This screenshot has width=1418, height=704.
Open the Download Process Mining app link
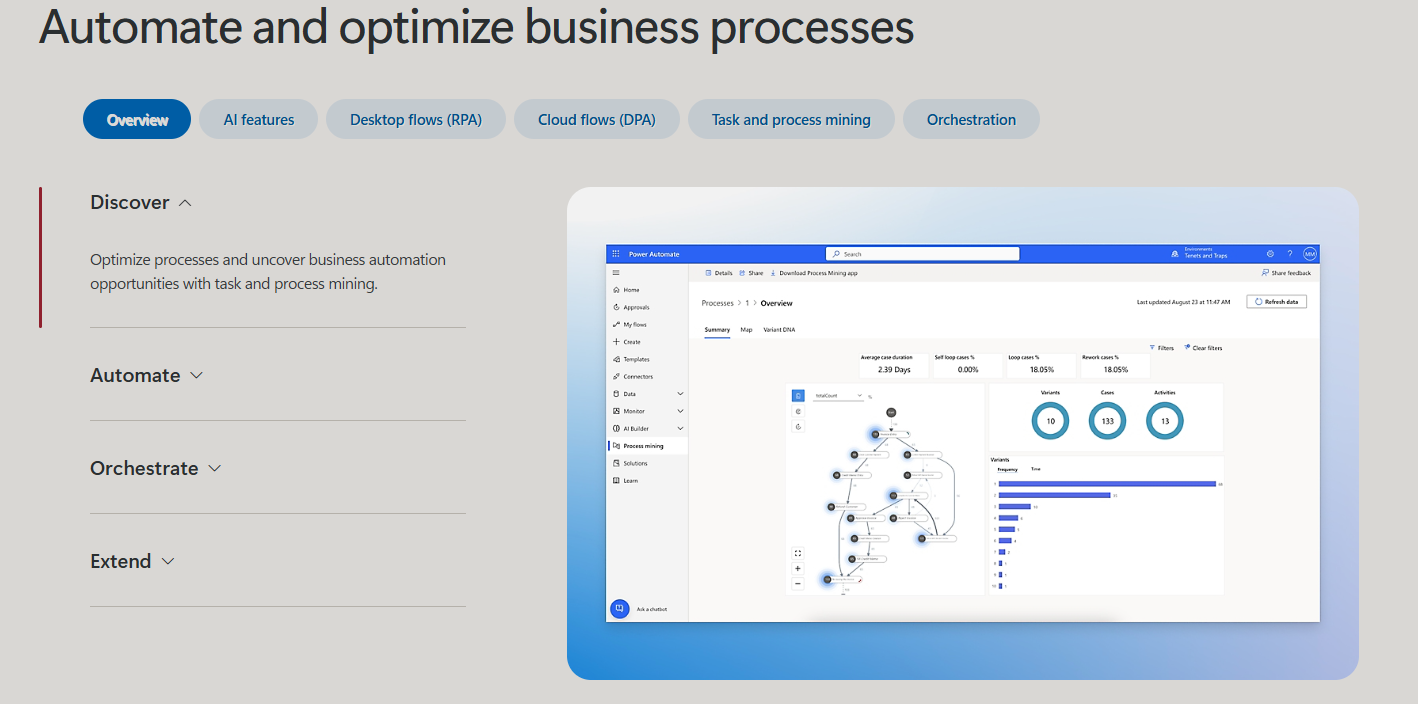817,273
